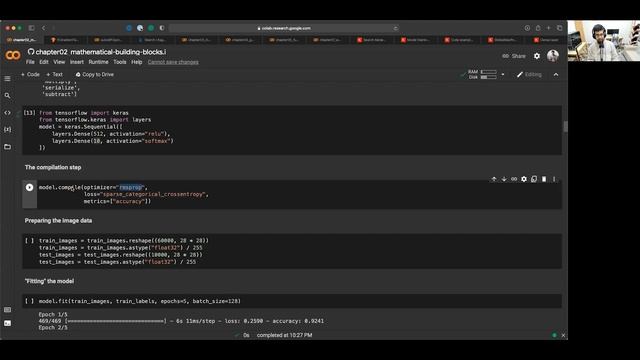Image resolution: width=640 pixels, height=360 pixels.
Task: Open the Tools menu
Action: (120, 62)
